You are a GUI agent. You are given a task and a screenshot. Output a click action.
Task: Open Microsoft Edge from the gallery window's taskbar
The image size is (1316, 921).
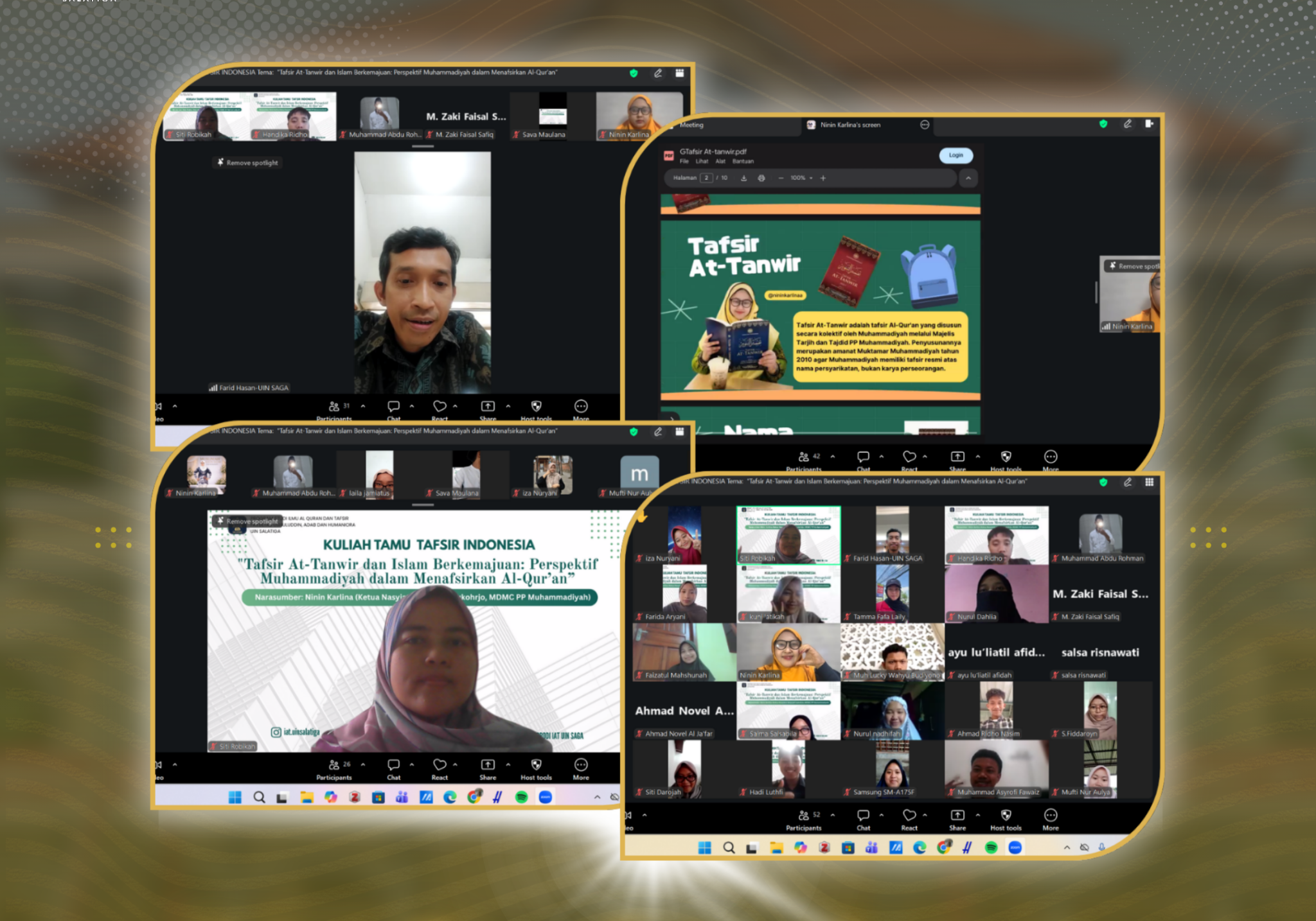(920, 848)
